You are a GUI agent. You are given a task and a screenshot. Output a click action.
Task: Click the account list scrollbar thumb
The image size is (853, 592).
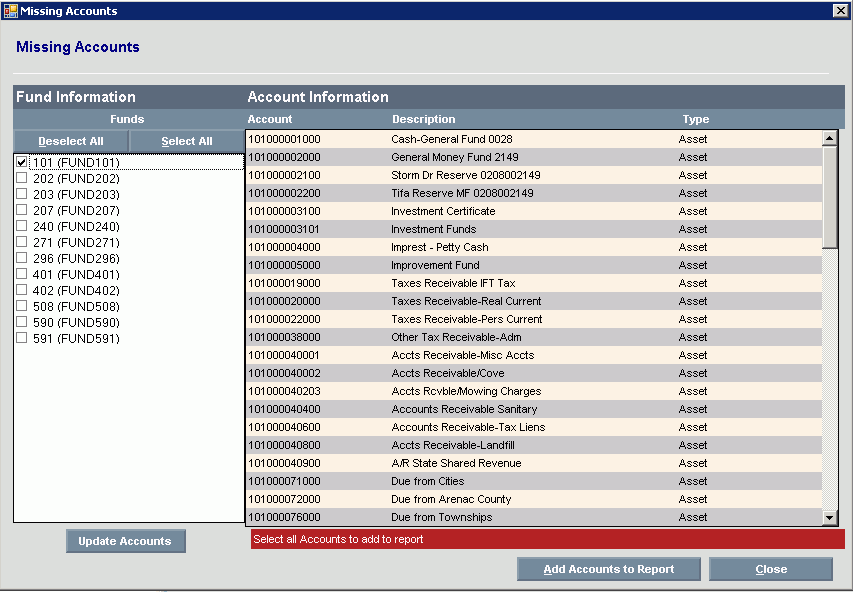(830, 197)
